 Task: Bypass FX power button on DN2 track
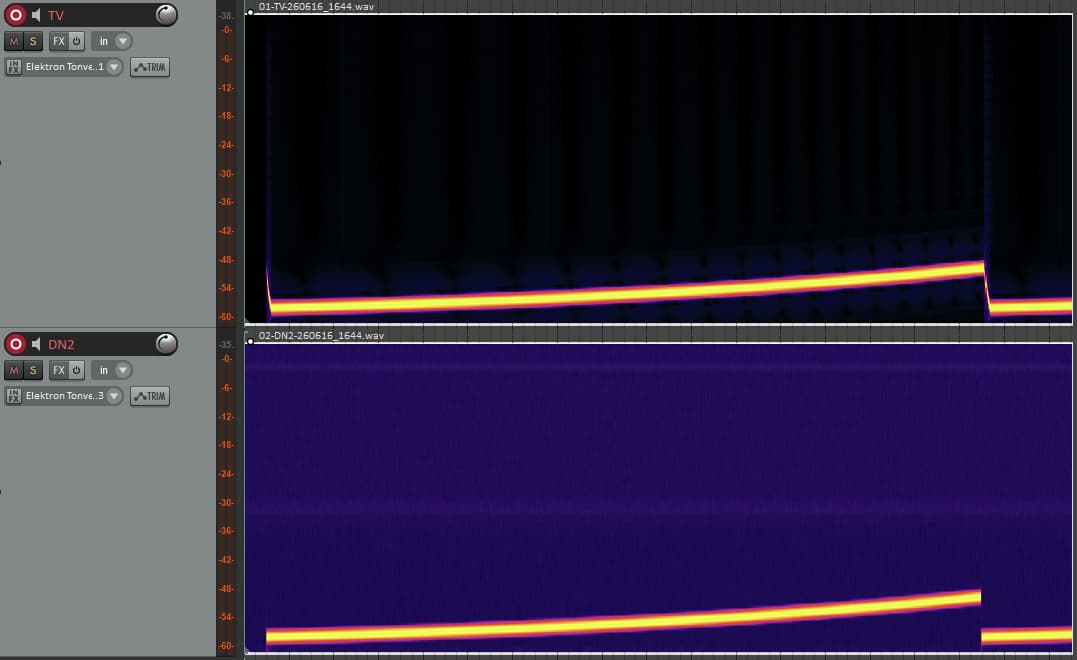pos(76,370)
